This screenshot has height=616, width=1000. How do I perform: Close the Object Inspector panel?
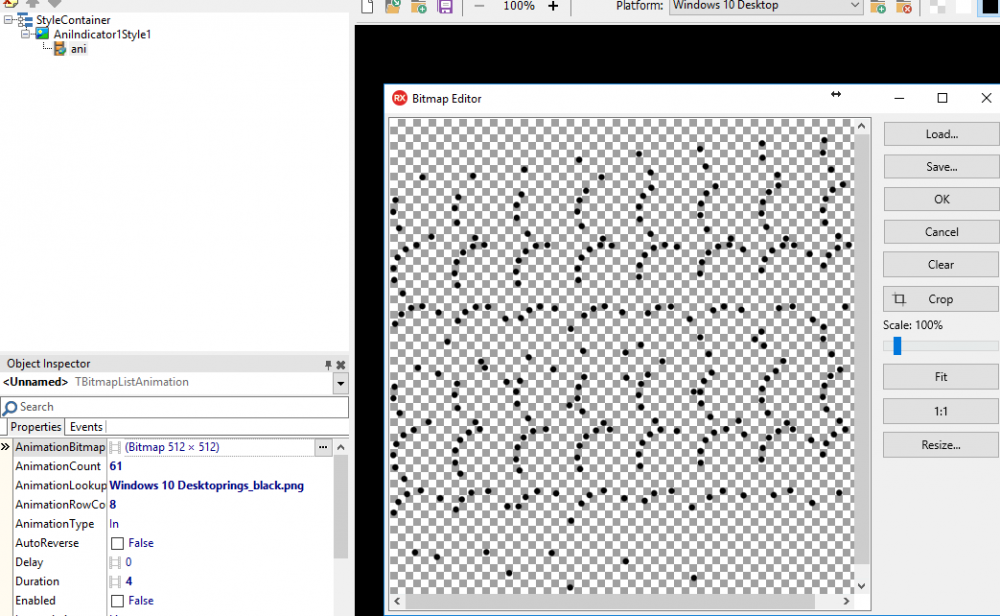[x=341, y=365]
